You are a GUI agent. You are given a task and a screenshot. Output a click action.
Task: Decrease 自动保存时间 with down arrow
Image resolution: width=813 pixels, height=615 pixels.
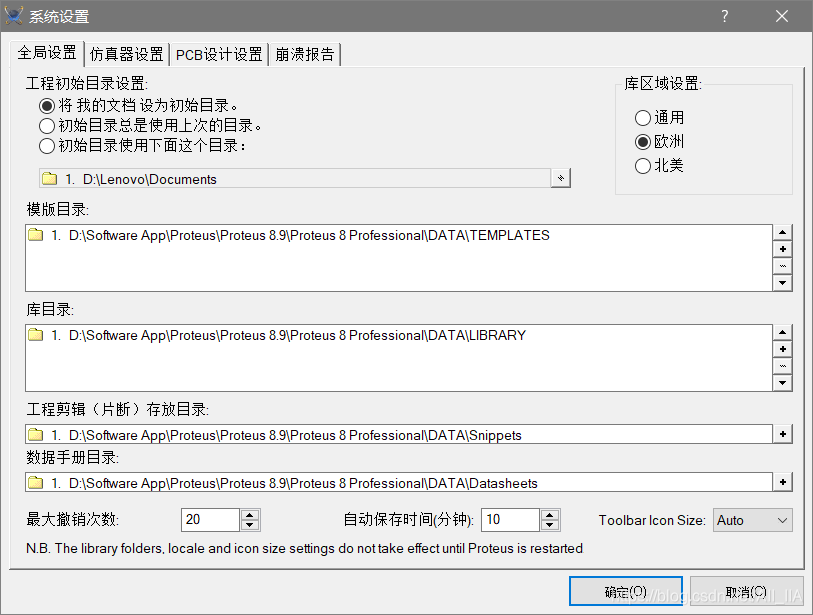pos(550,525)
